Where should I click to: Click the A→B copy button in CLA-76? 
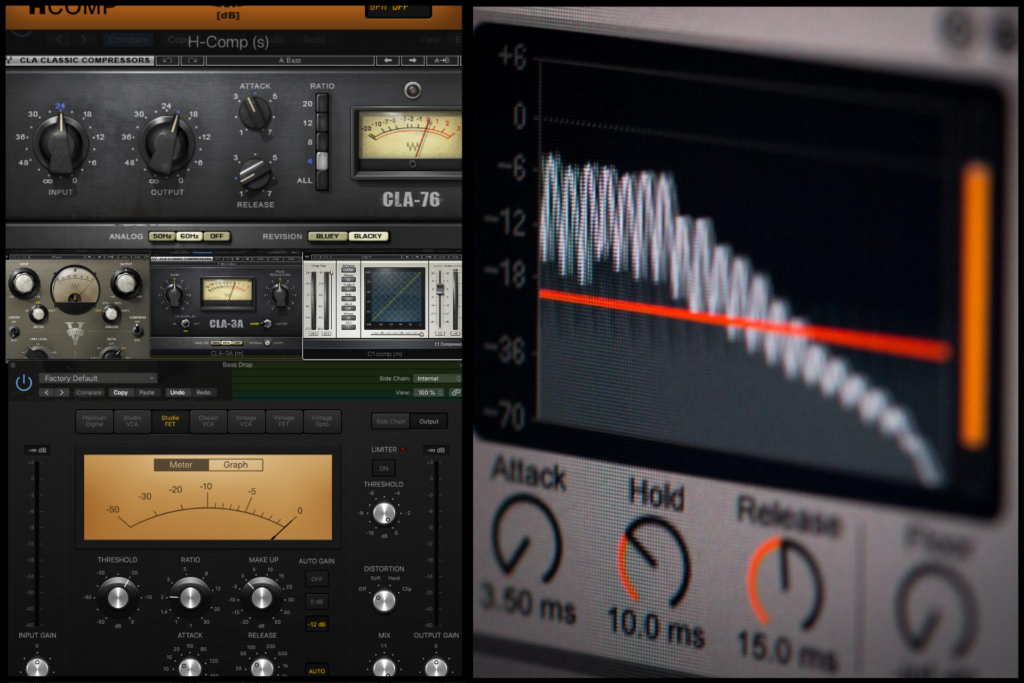coord(441,61)
